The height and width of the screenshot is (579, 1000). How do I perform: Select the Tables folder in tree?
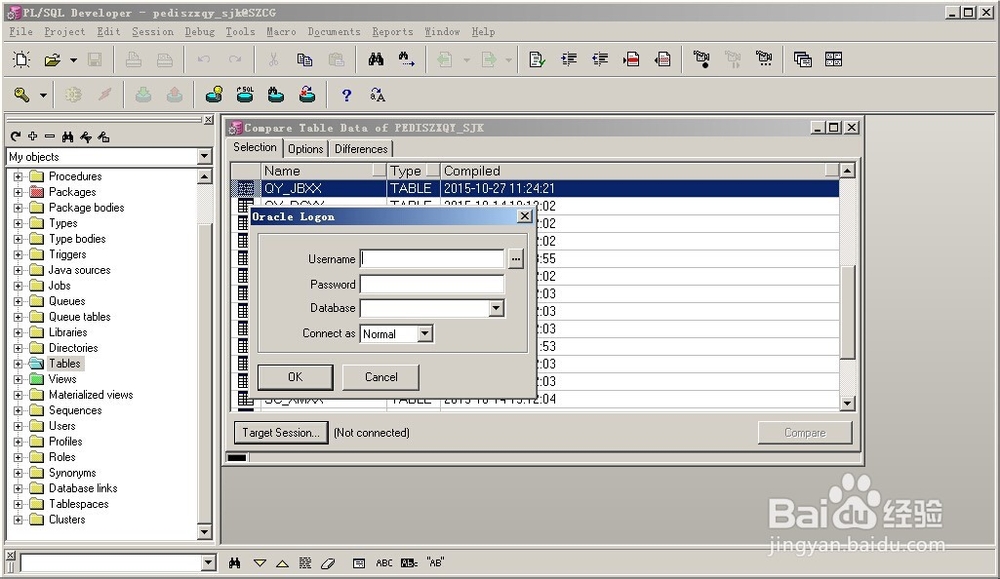coord(64,363)
